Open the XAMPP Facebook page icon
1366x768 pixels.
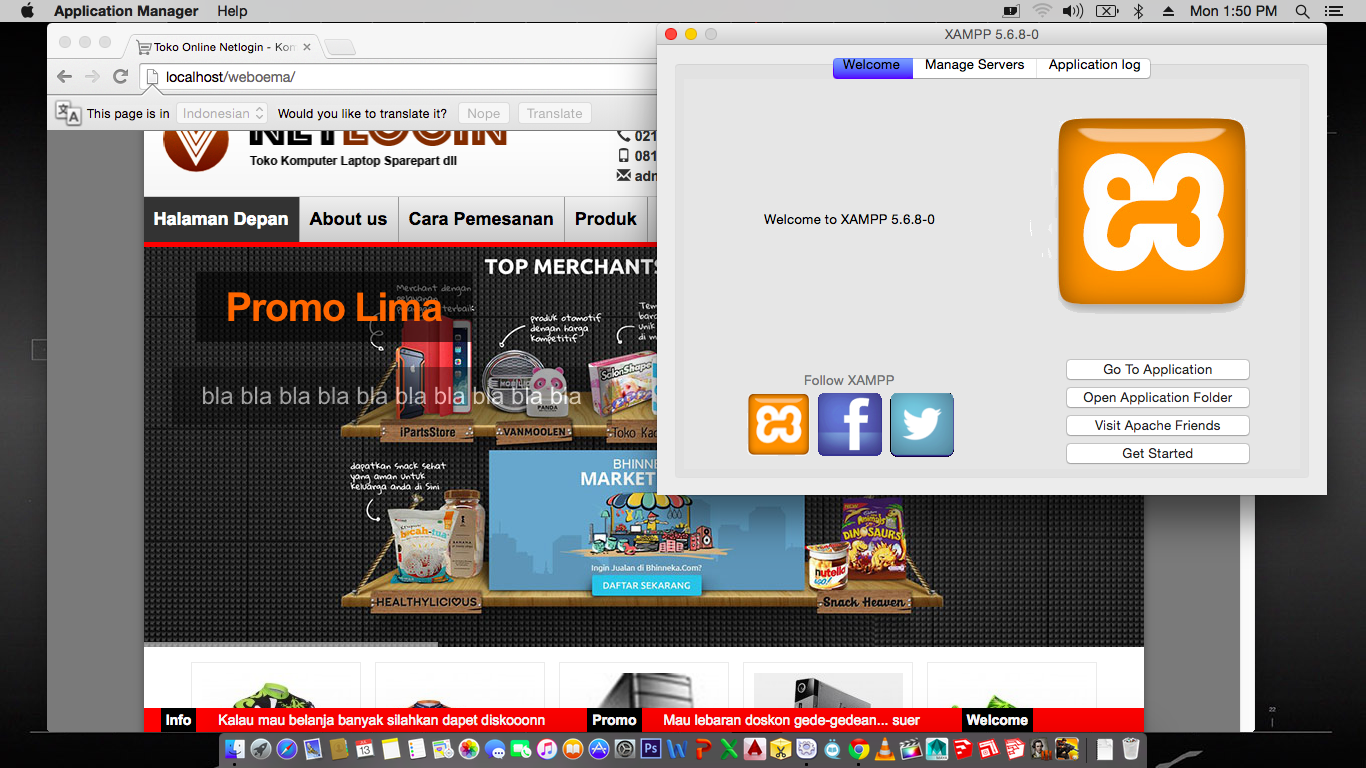point(850,424)
